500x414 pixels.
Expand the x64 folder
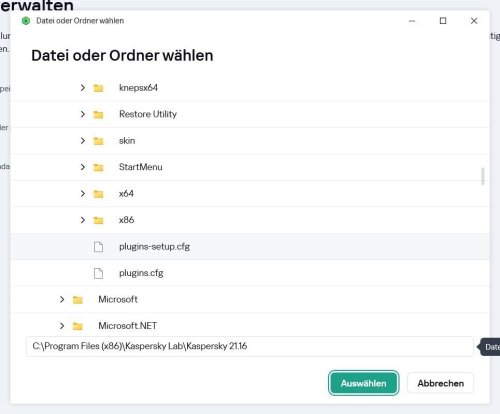point(83,194)
